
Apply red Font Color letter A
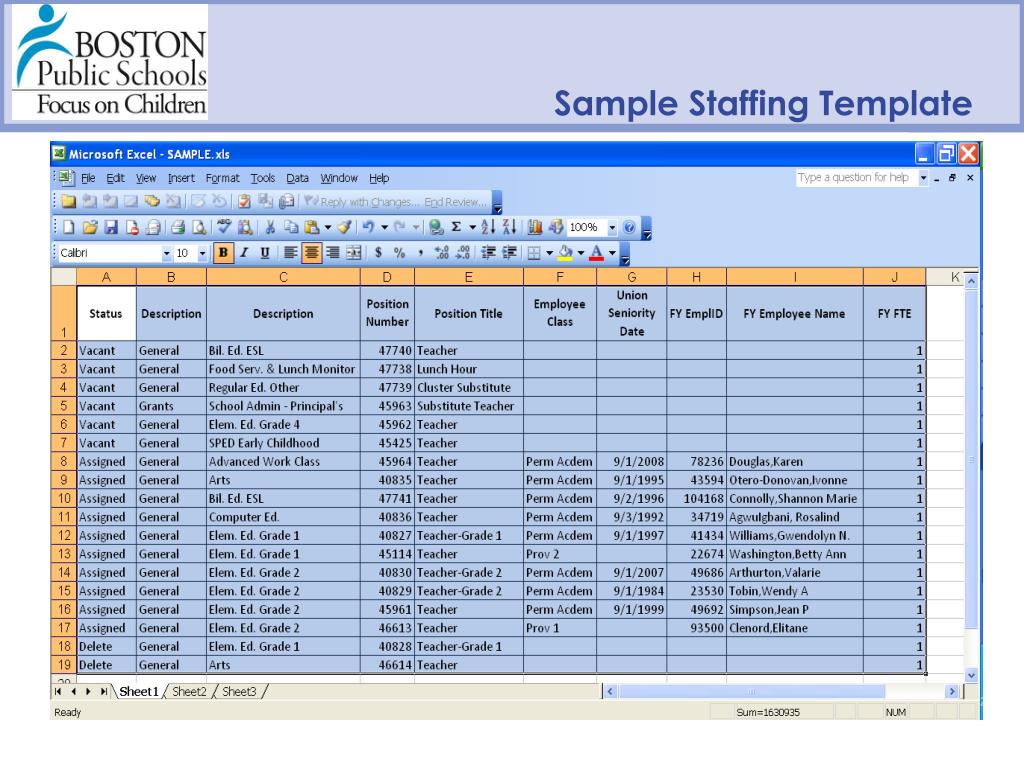point(596,253)
